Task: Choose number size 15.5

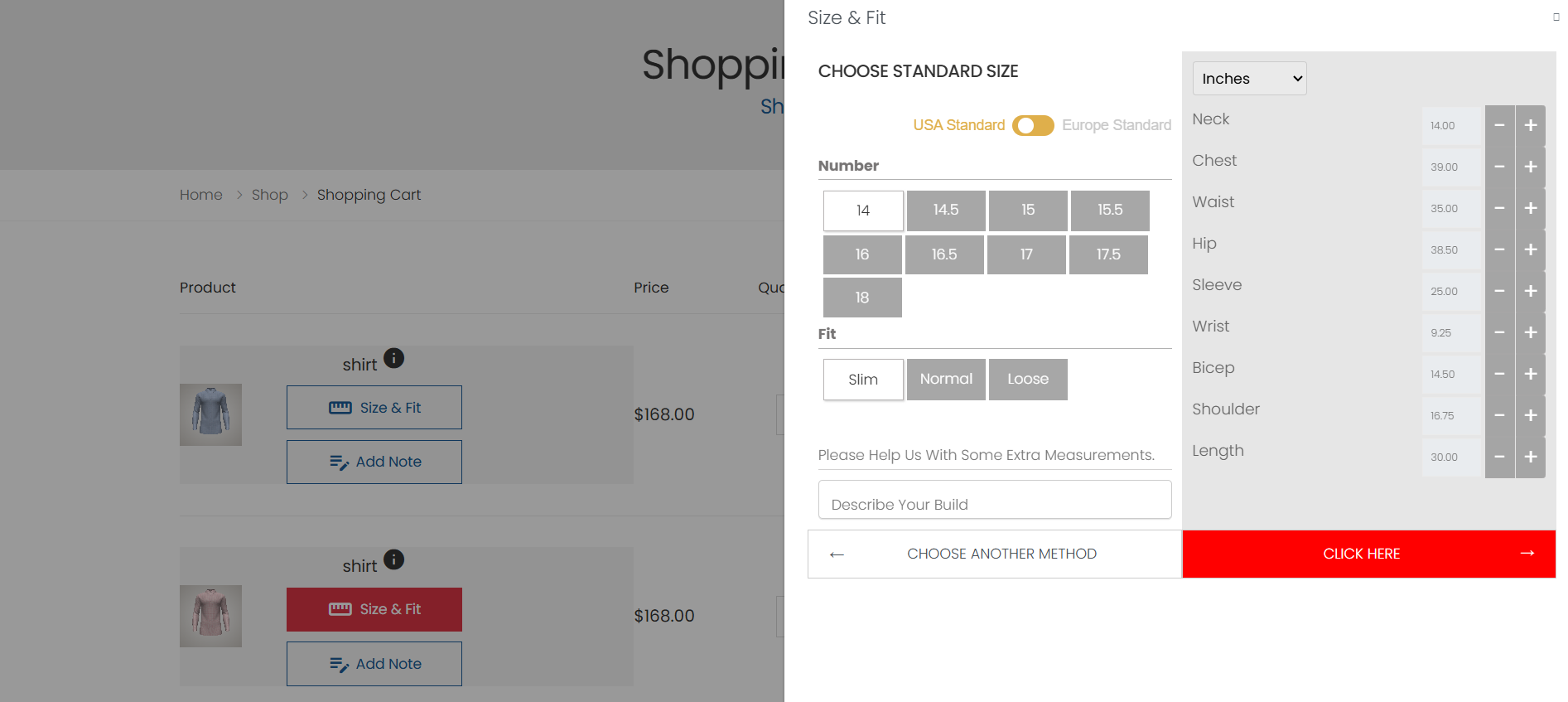Action: [1109, 211]
